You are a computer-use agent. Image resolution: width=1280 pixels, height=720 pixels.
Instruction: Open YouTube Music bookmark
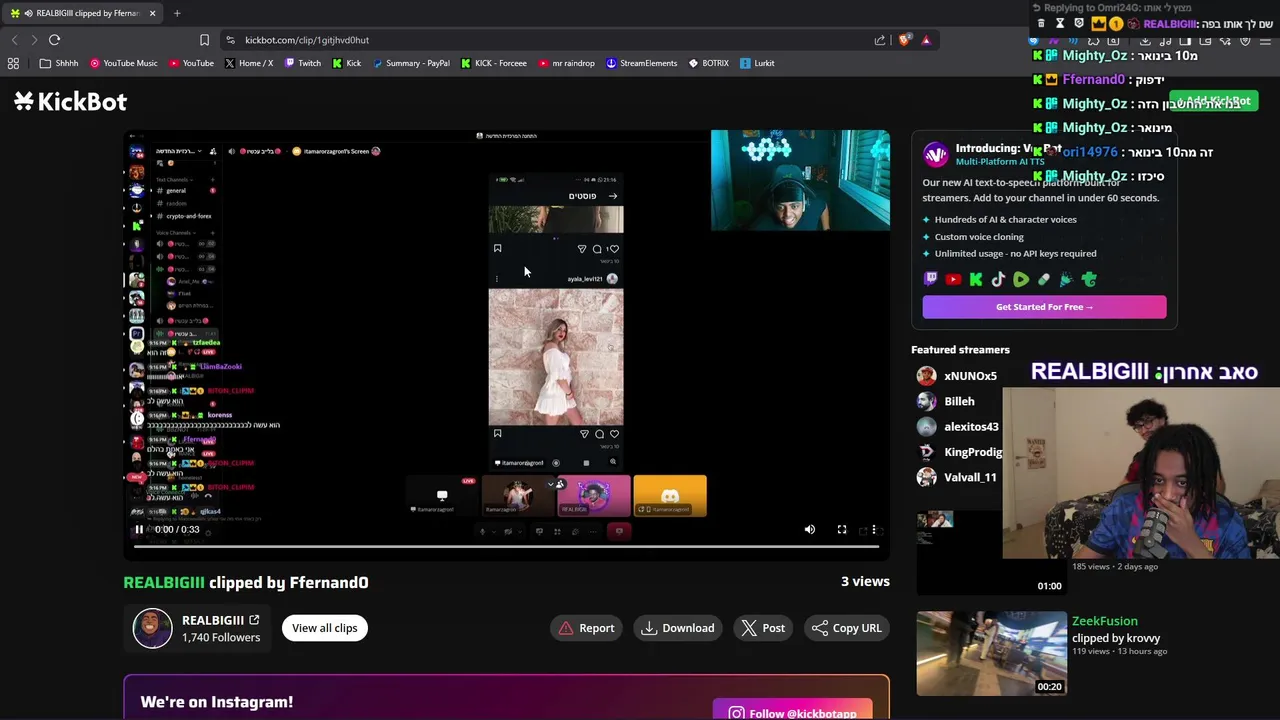124,63
